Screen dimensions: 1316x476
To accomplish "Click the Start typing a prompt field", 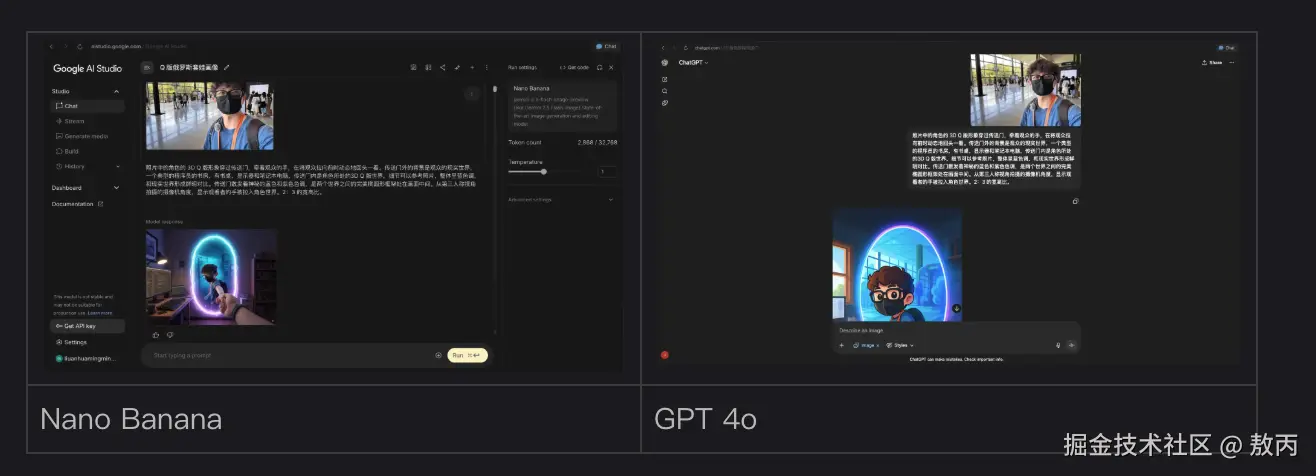I will click(x=290, y=355).
